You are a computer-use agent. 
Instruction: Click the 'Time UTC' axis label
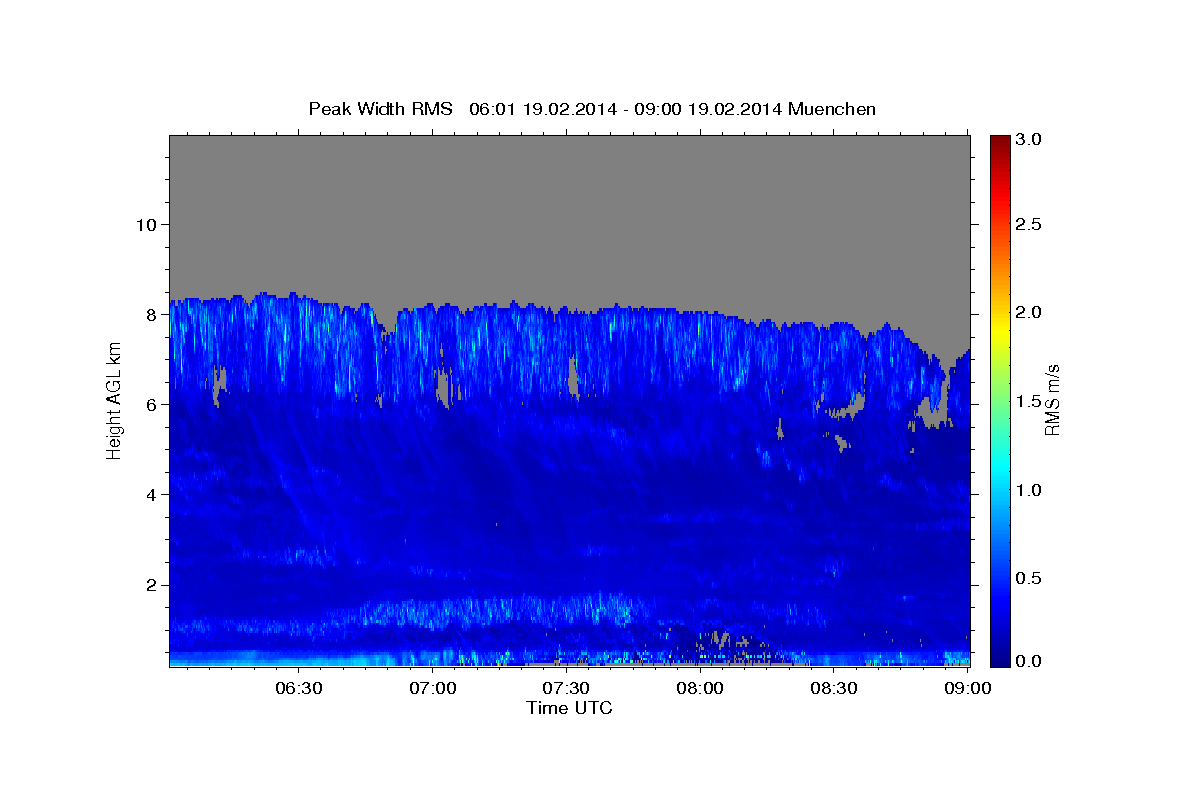569,708
